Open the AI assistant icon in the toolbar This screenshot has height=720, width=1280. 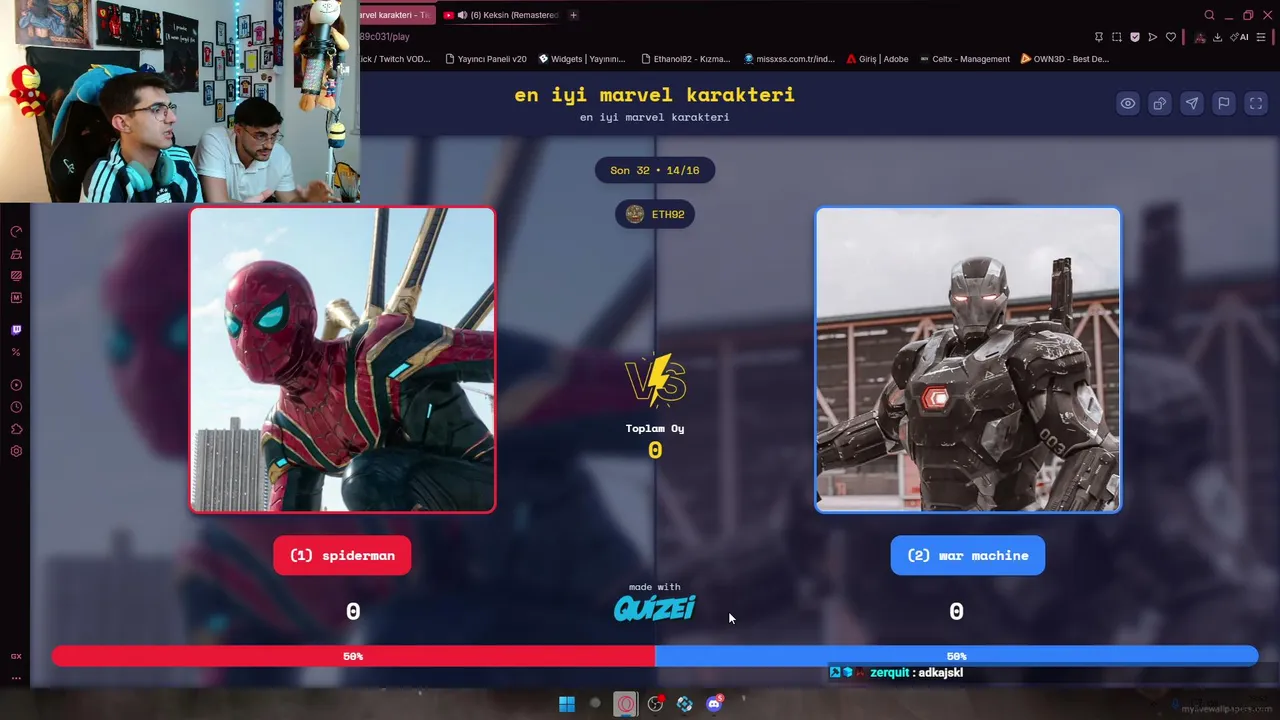click(1241, 37)
